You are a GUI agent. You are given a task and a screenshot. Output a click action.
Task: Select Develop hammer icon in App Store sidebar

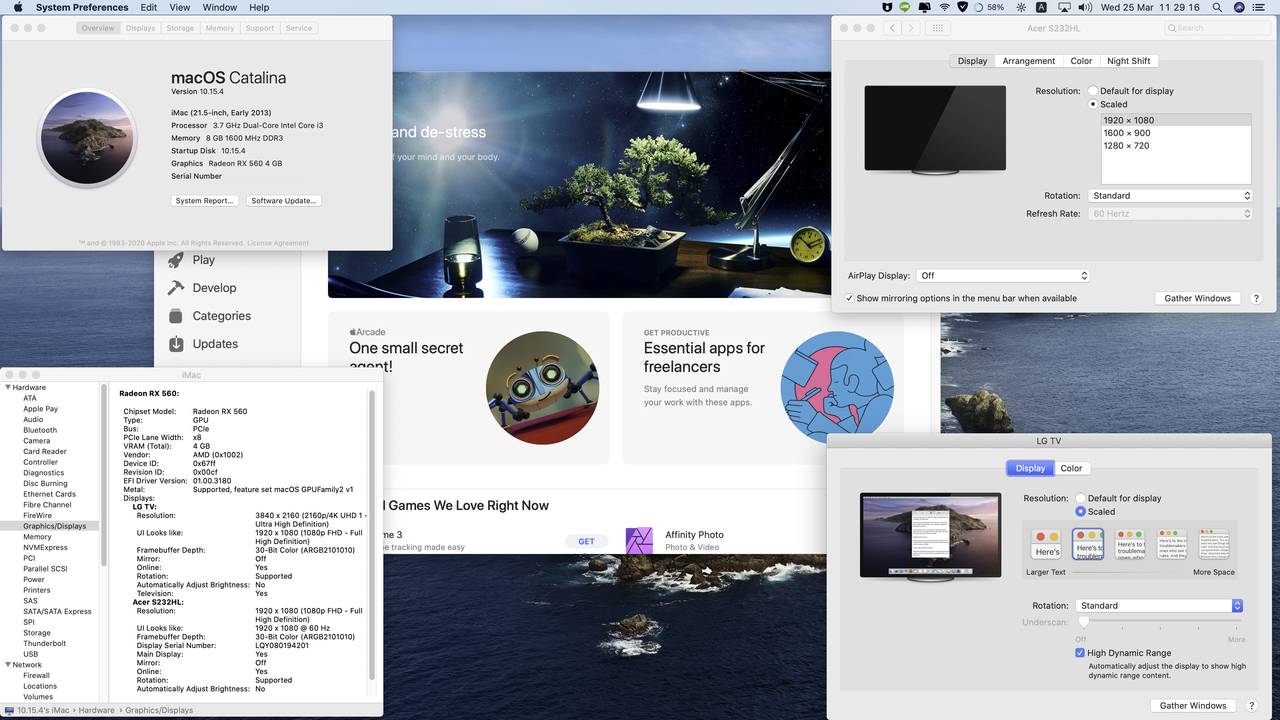coord(176,287)
